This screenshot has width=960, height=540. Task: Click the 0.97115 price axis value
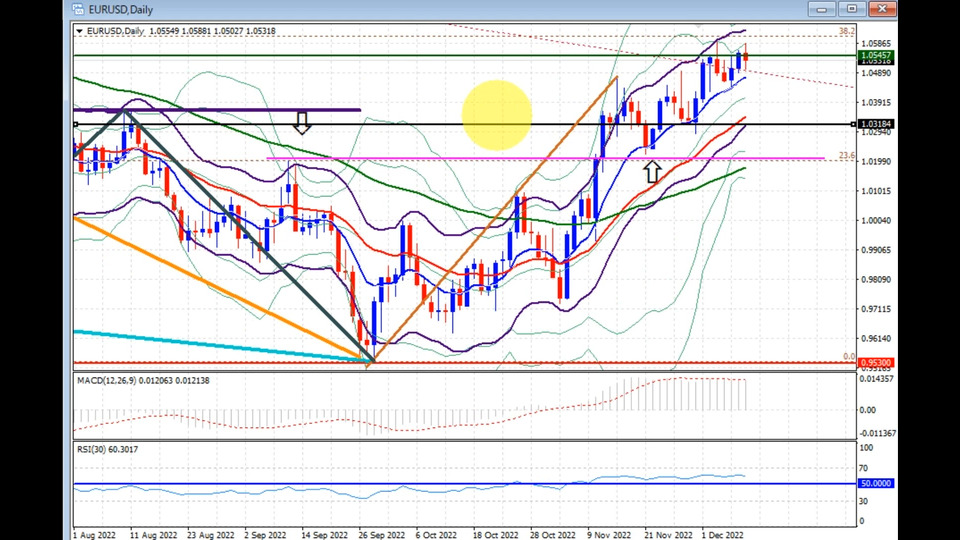(876, 309)
